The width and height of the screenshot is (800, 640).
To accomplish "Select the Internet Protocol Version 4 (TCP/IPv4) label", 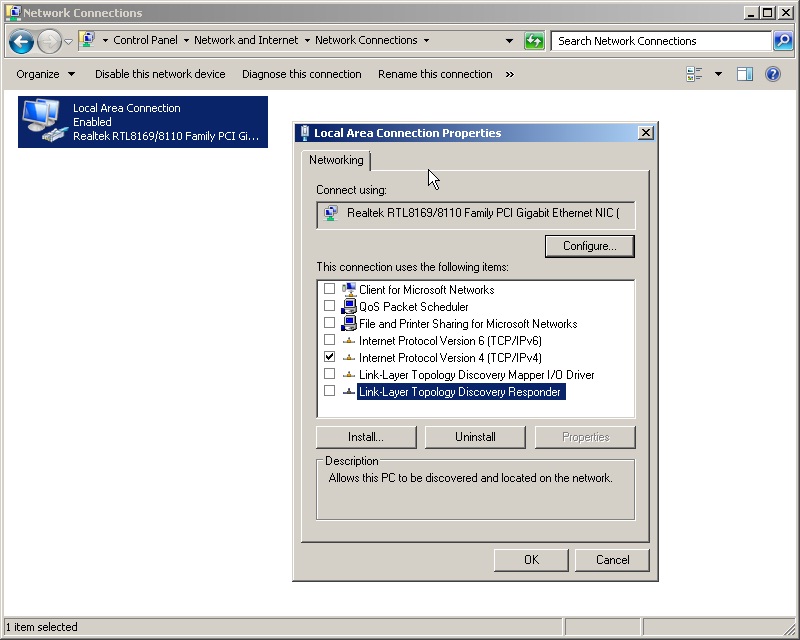I will pyautogui.click(x=450, y=358).
